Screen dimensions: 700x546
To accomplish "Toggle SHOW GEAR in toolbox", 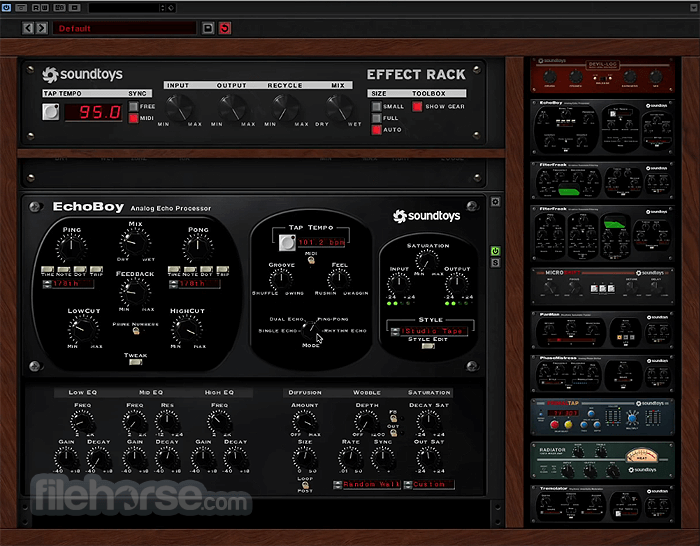I will 417,106.
